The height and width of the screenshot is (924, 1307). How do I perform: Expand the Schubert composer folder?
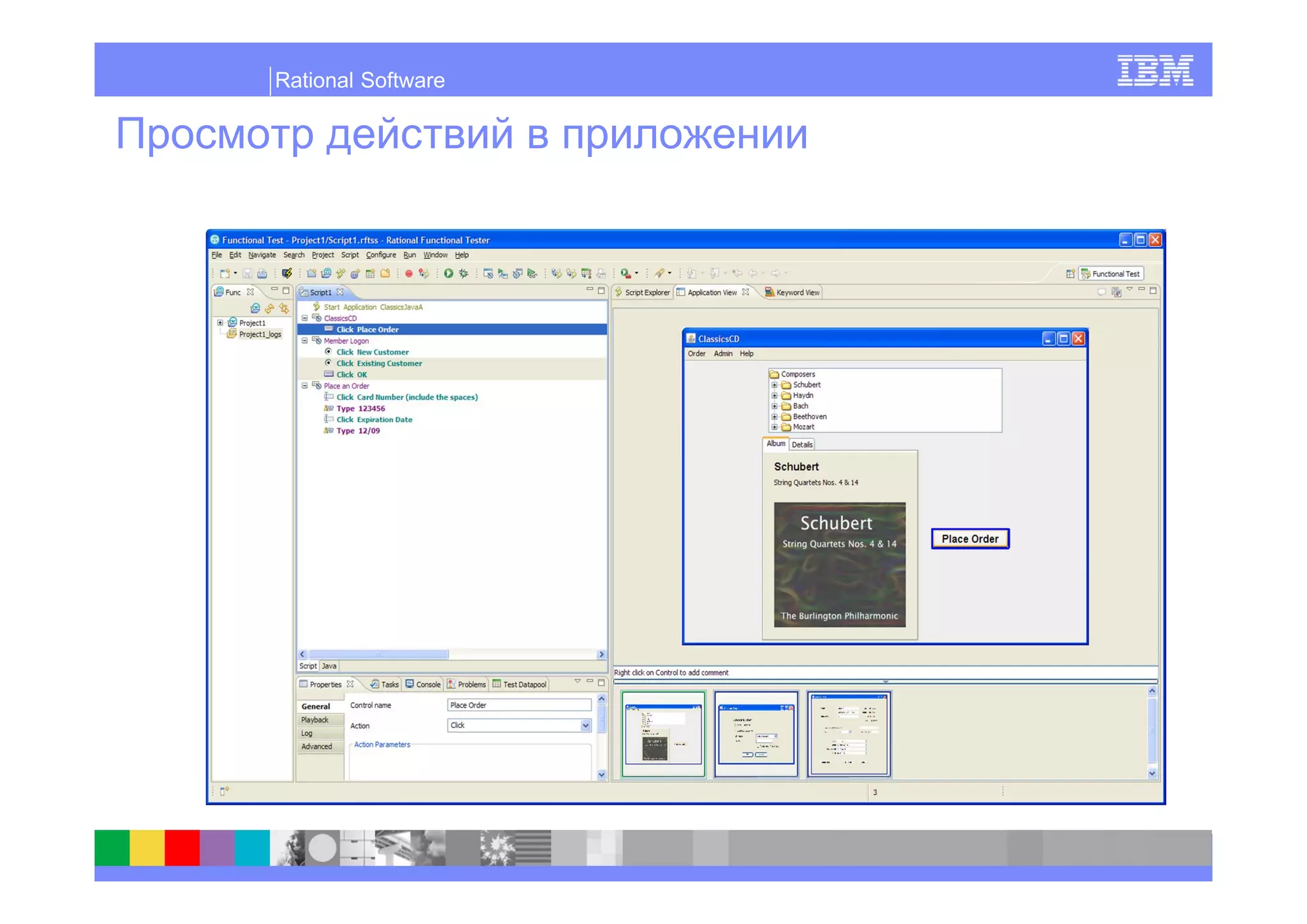[x=774, y=385]
